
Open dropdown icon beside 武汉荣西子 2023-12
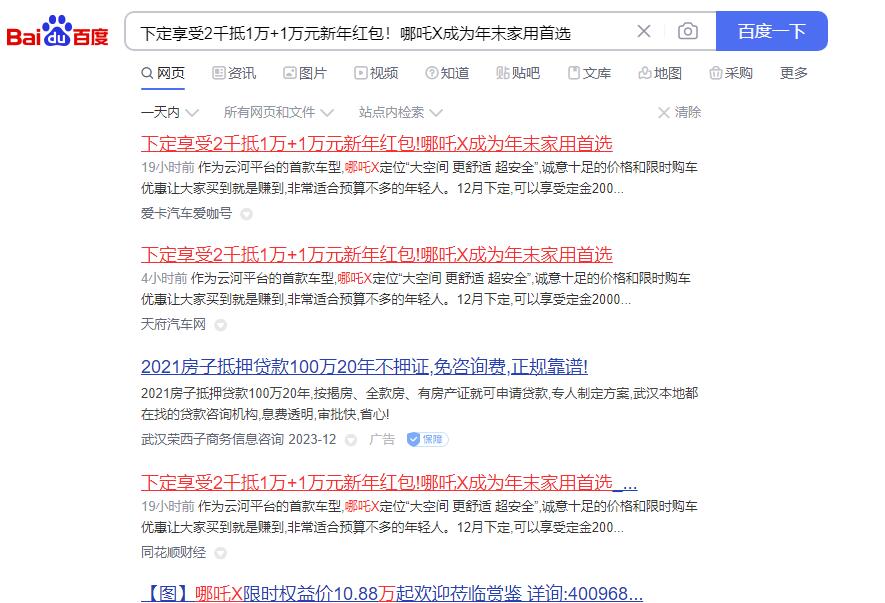click(x=351, y=440)
